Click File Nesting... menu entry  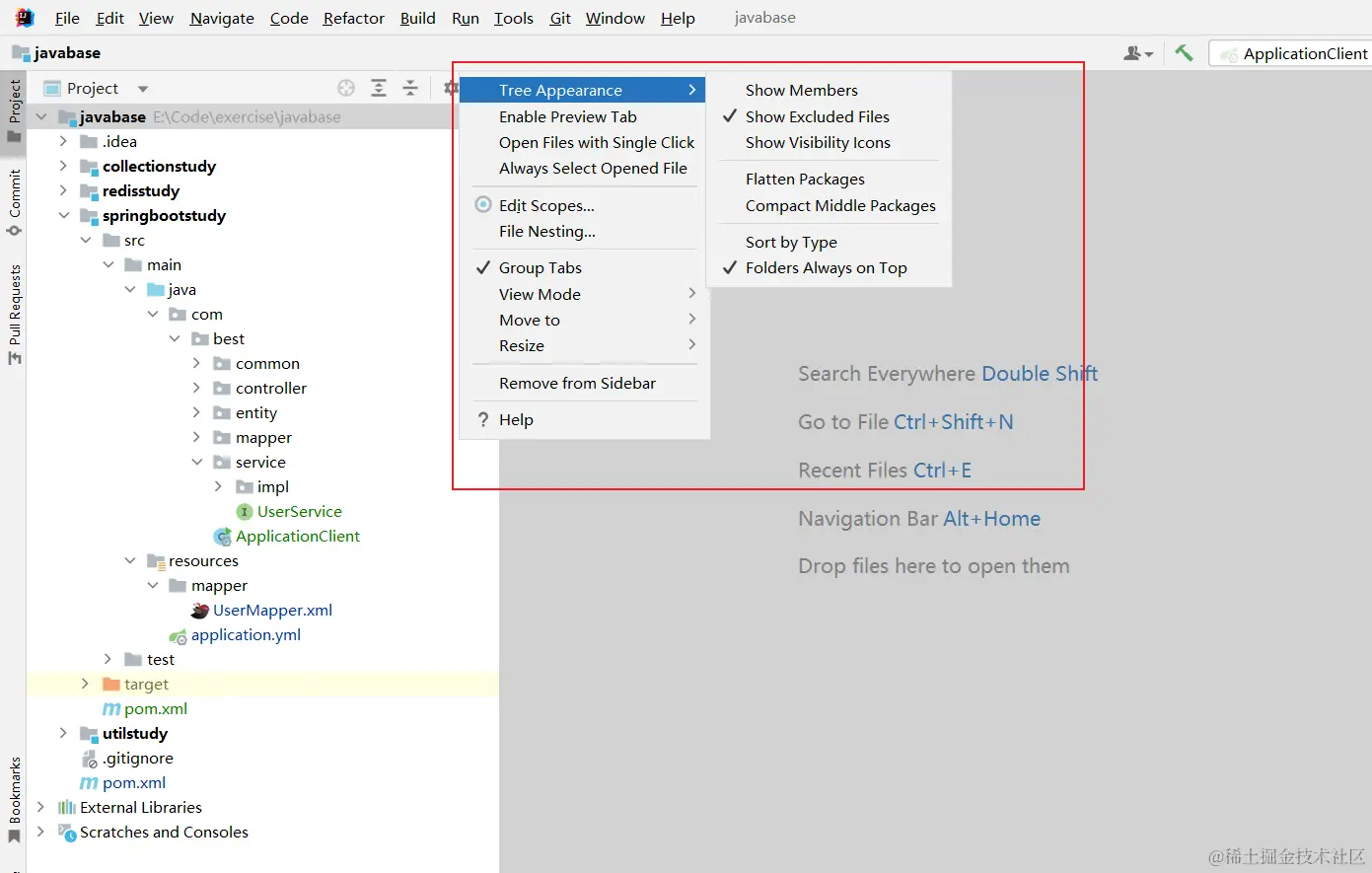coord(585,231)
